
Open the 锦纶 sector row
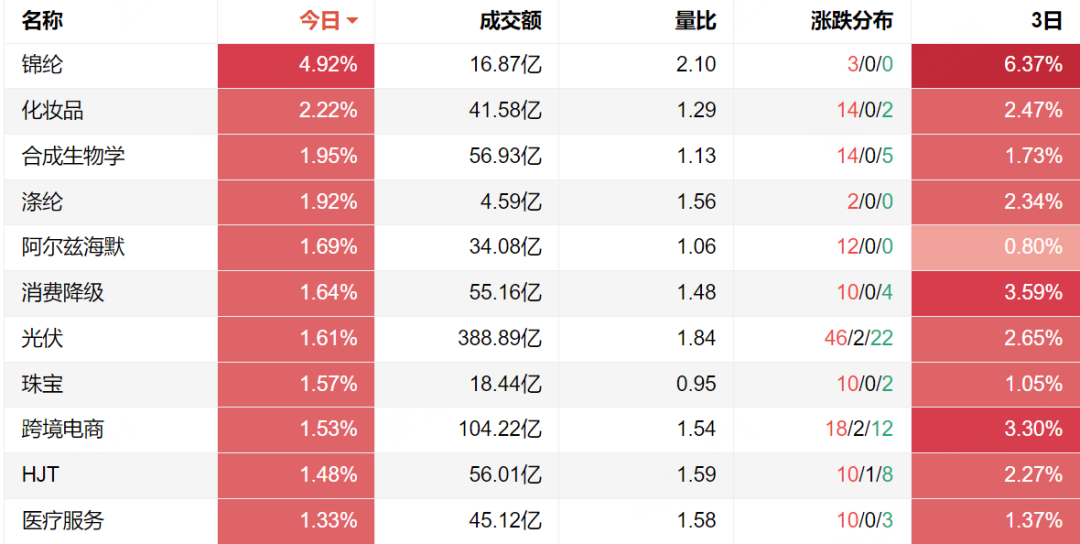click(540, 65)
